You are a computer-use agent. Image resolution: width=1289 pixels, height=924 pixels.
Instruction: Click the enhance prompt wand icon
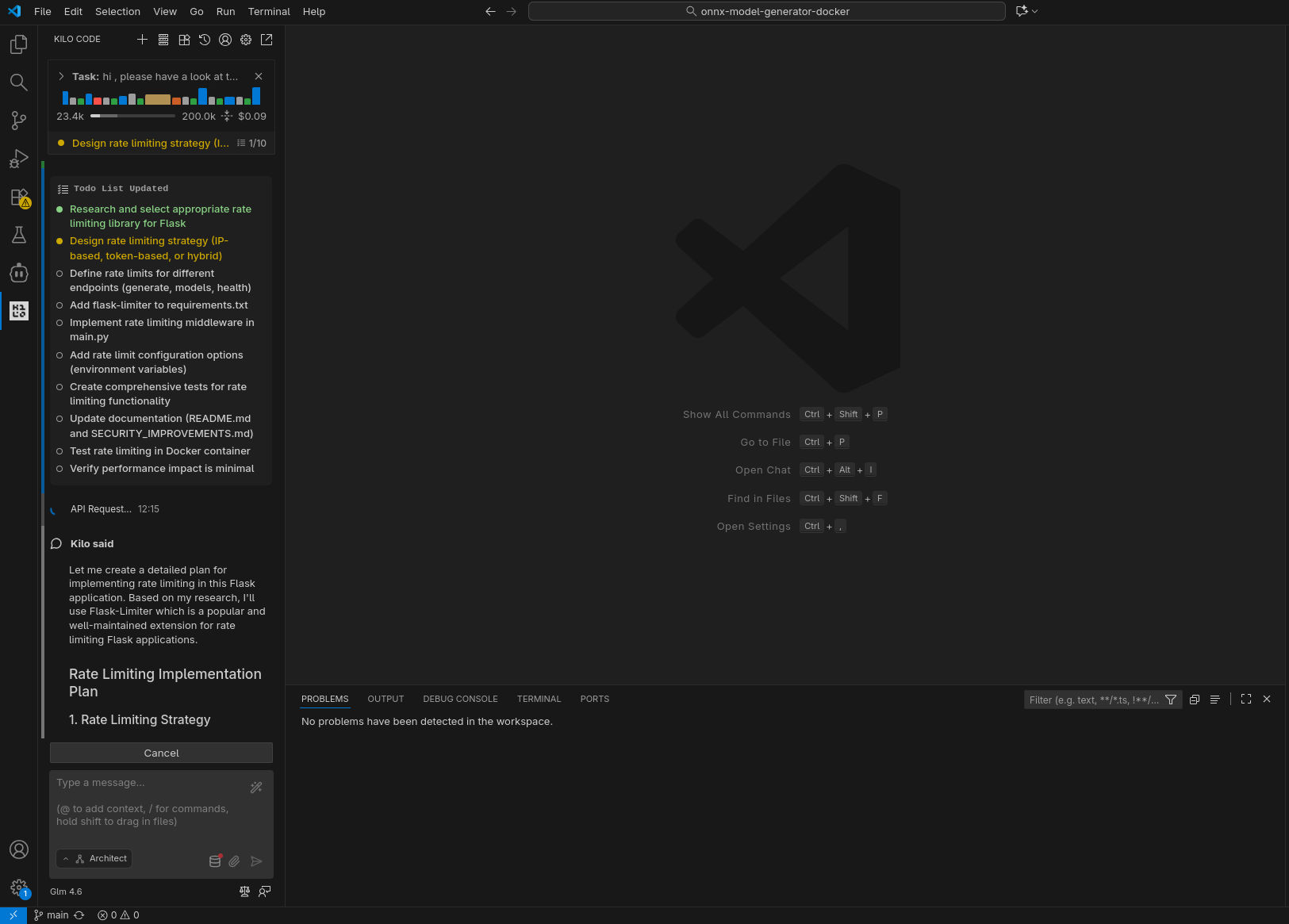point(256,788)
